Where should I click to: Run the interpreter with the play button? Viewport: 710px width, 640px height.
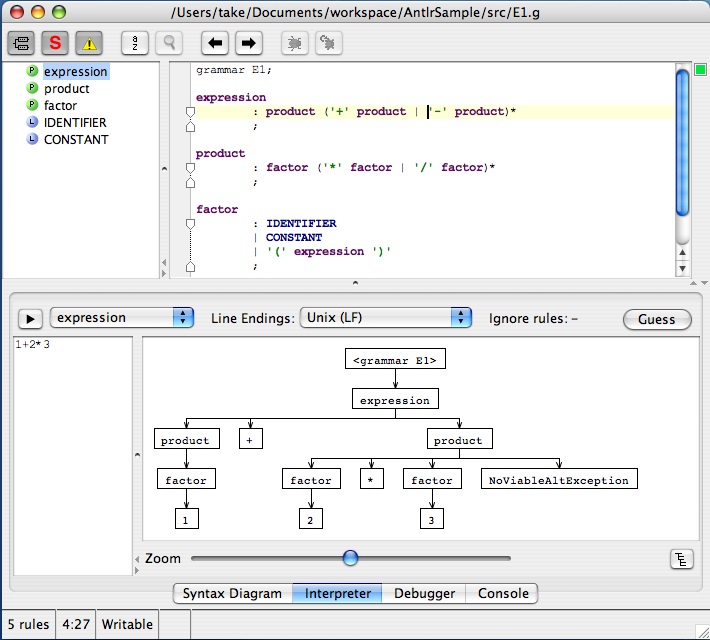point(30,318)
